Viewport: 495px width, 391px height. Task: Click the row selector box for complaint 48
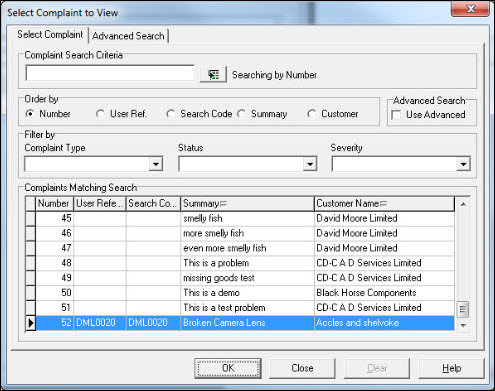point(31,263)
